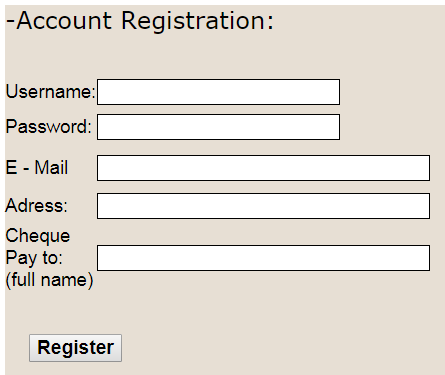This screenshot has height=375, width=445.
Task: Click the word 'Account' in the heading
Action: (x=64, y=21)
